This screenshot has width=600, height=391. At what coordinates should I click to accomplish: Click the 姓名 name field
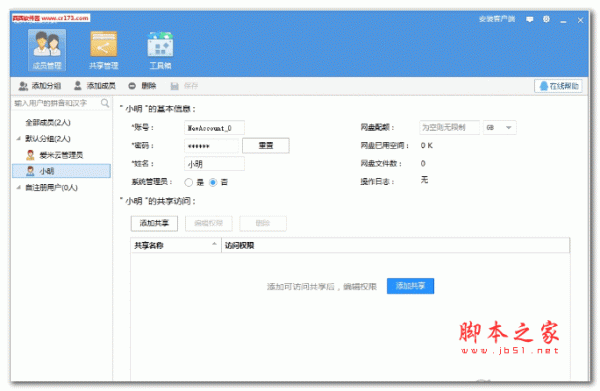point(214,164)
